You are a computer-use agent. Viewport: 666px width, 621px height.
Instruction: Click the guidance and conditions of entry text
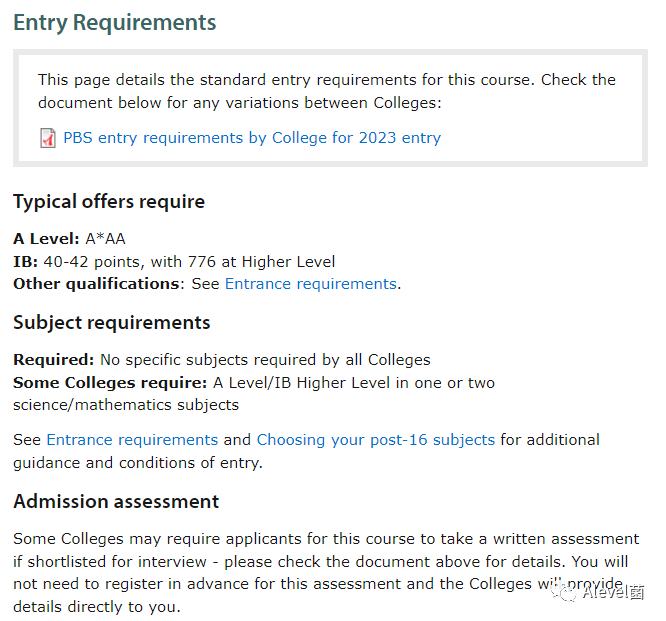coord(138,463)
